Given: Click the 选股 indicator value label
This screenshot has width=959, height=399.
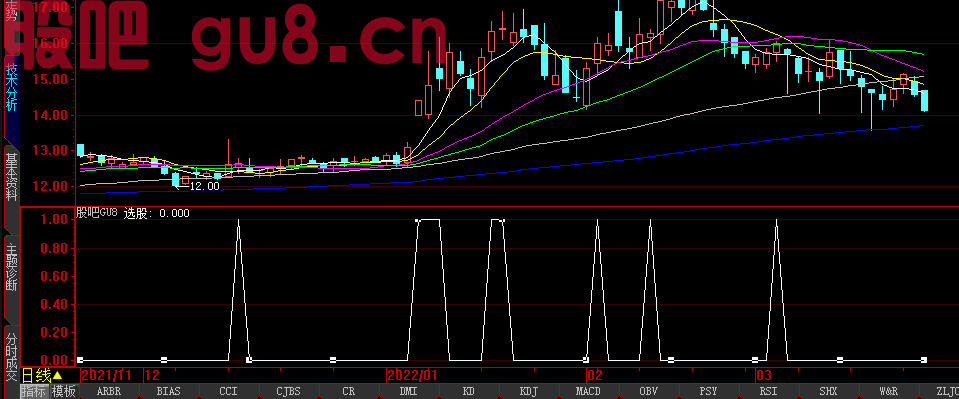Looking at the screenshot, I should point(157,213).
